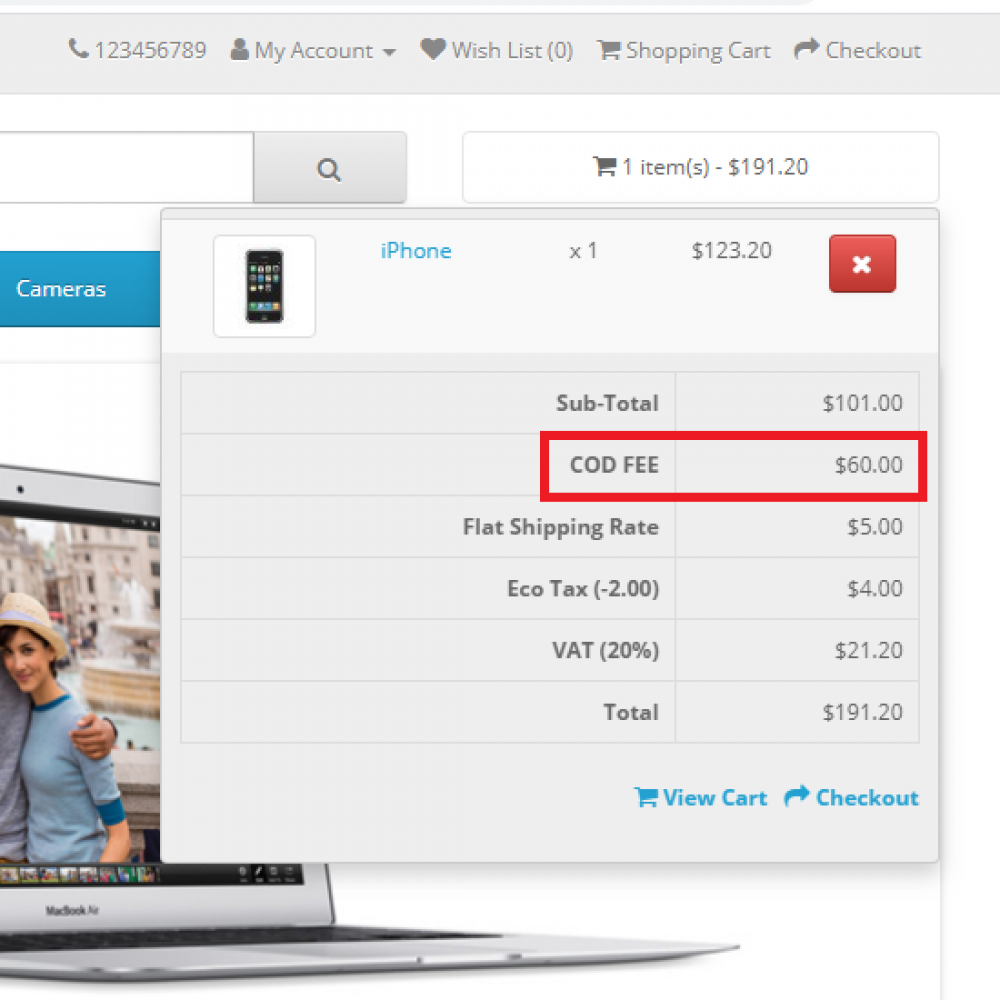The image size is (1000, 1000).
Task: Click the iPhone product thumbnail
Action: [x=264, y=286]
